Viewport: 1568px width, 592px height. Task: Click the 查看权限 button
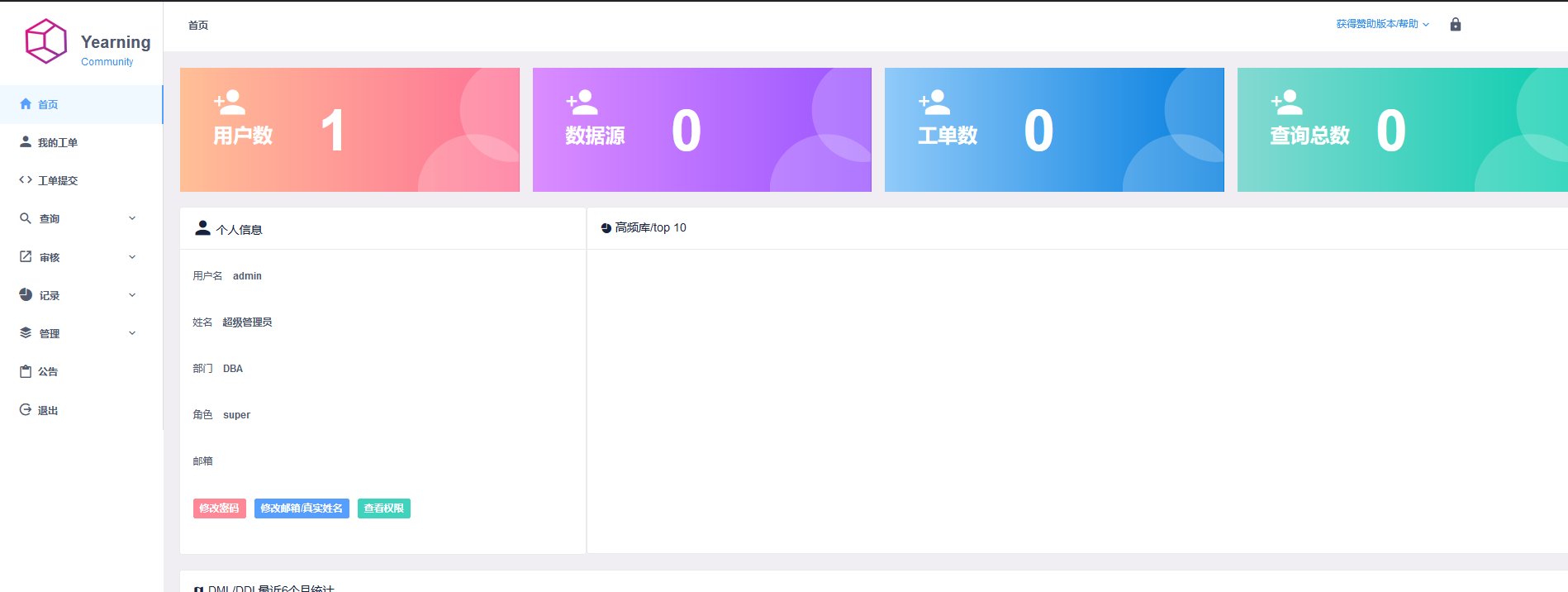point(384,508)
